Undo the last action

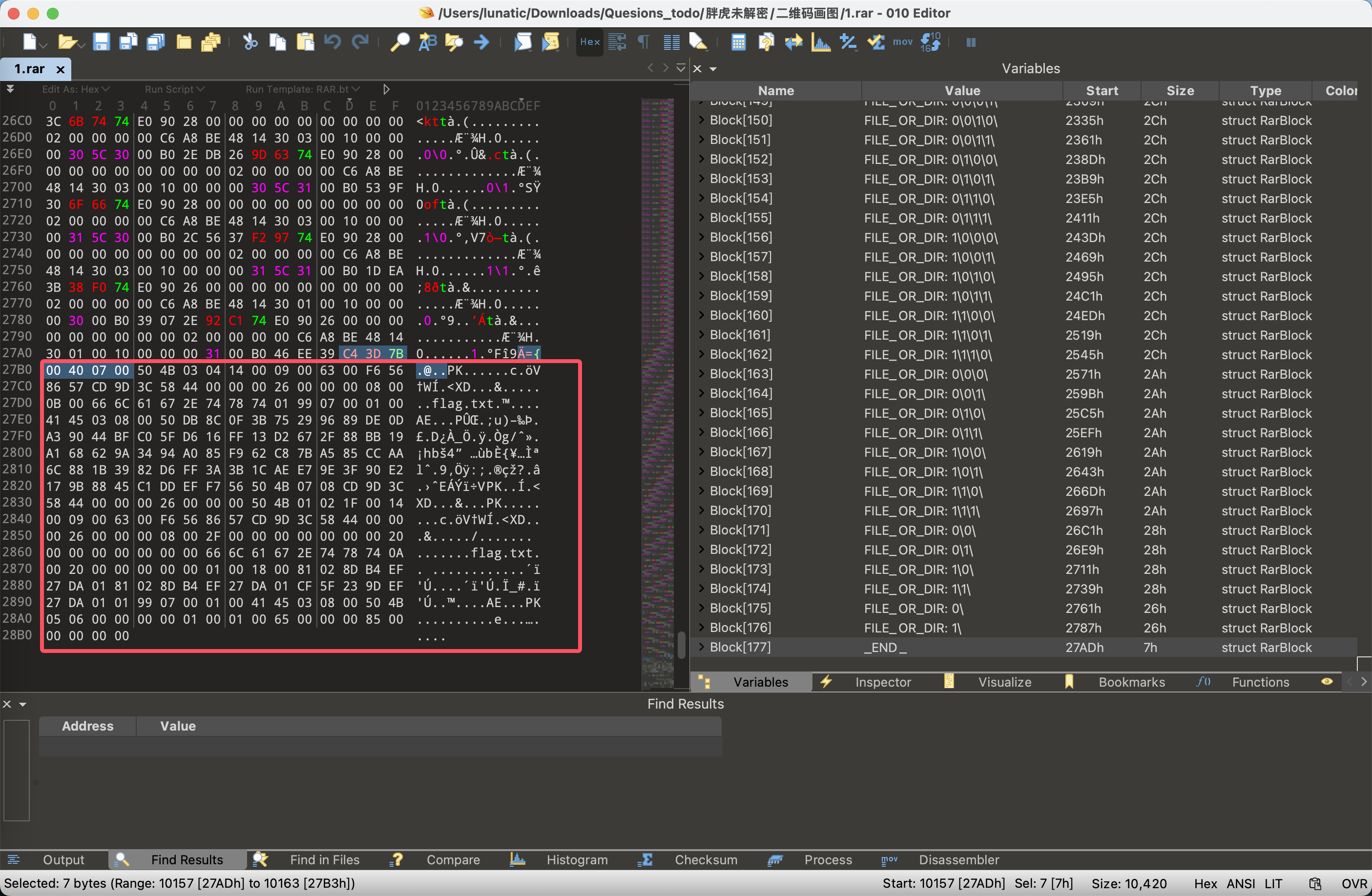[x=333, y=42]
